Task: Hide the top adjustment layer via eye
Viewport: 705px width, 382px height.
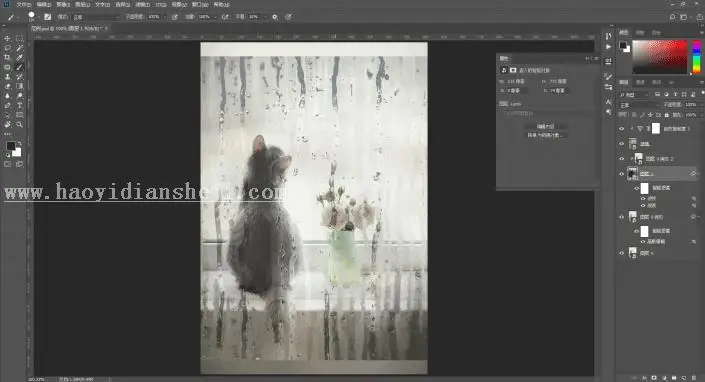Action: [x=621, y=129]
